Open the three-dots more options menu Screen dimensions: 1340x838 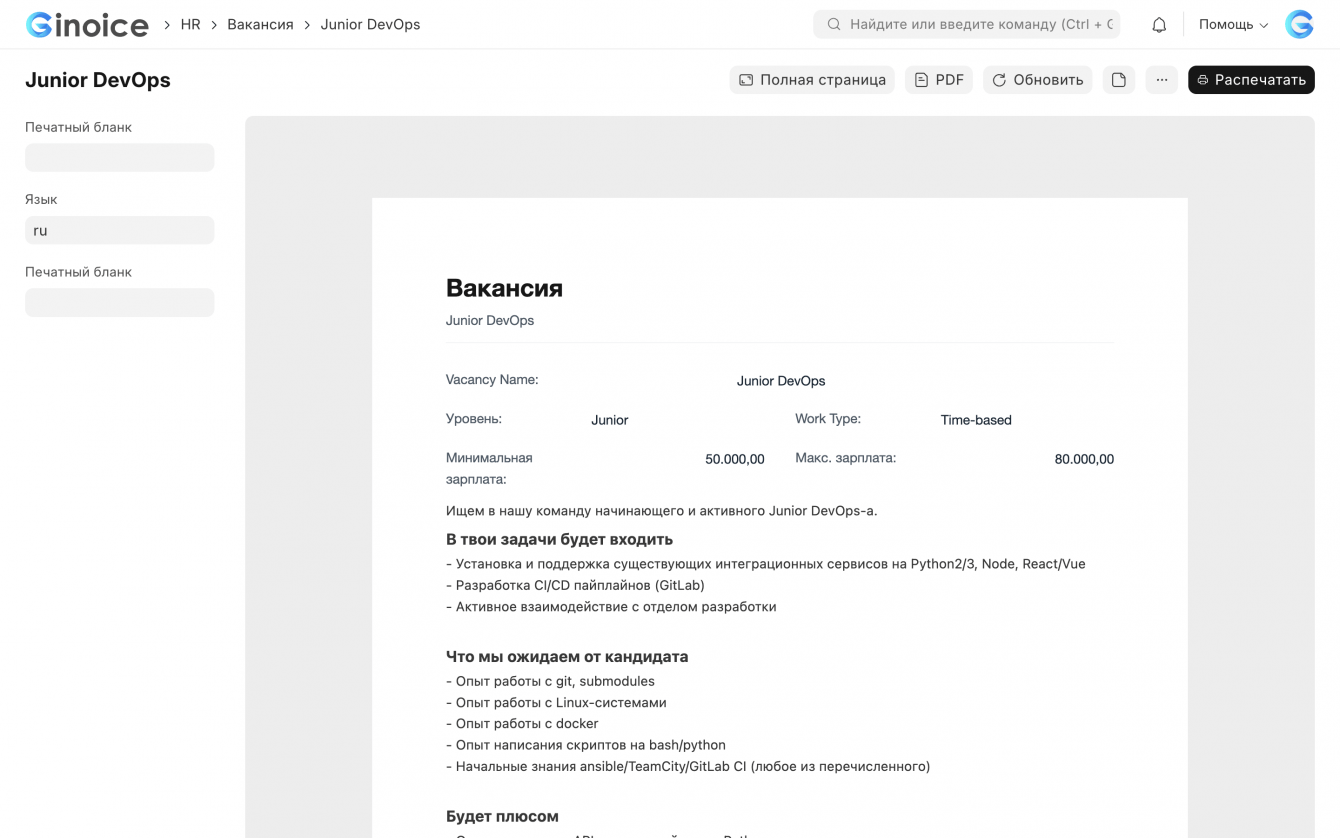pyautogui.click(x=1161, y=80)
